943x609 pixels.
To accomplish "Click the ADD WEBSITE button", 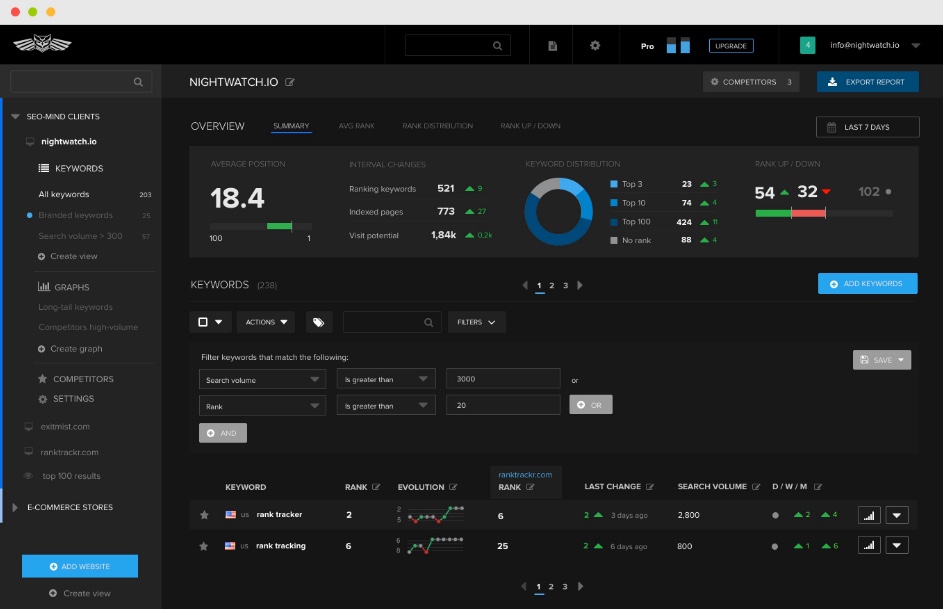I will (x=80, y=566).
